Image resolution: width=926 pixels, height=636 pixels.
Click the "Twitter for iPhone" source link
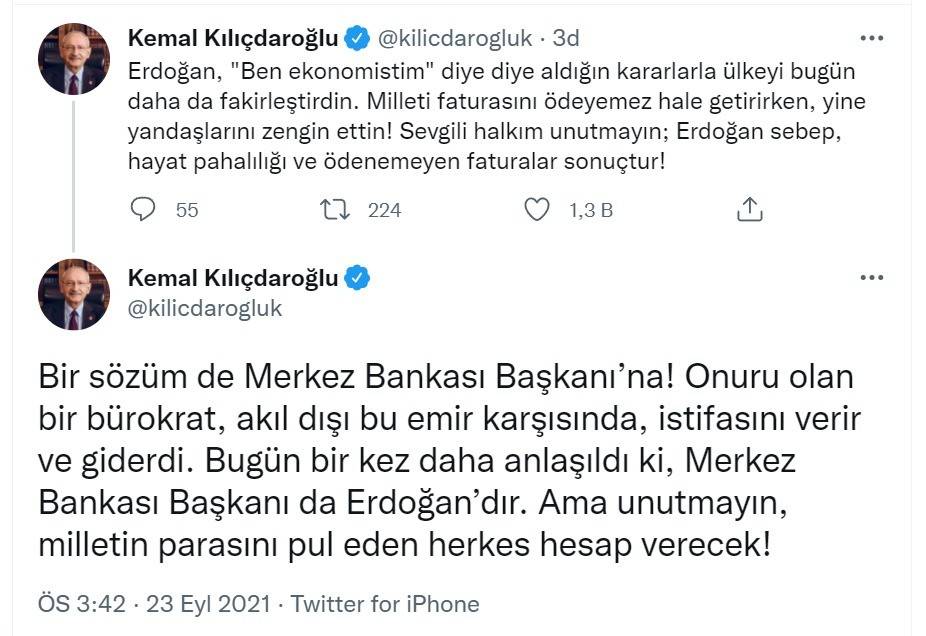coord(385,604)
